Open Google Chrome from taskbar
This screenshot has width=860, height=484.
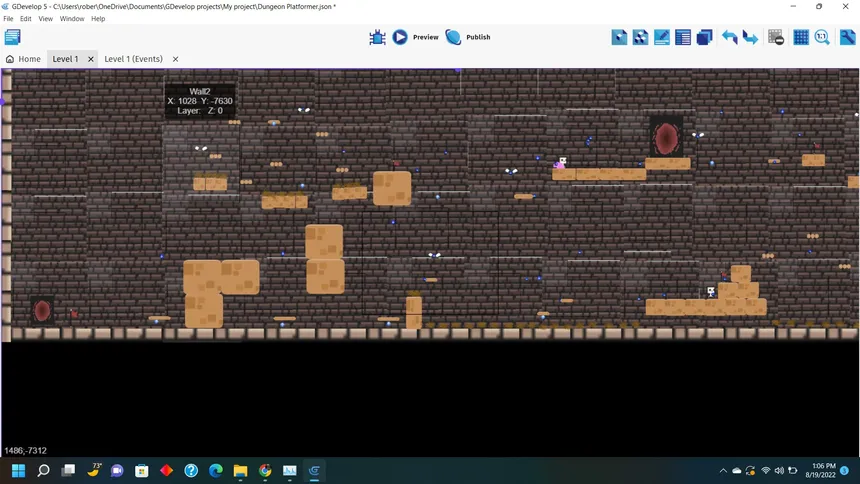click(265, 470)
